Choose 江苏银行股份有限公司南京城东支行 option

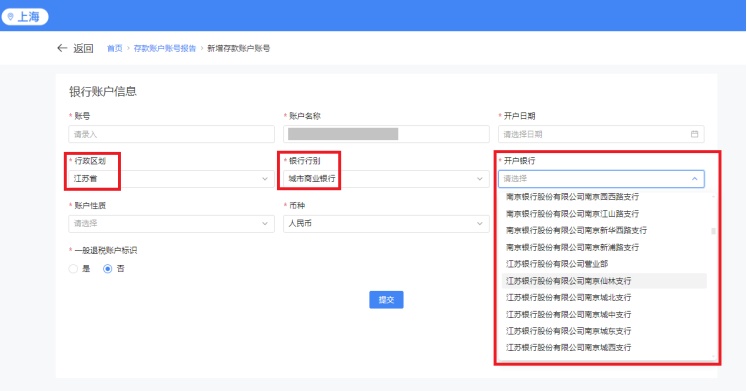pos(604,331)
